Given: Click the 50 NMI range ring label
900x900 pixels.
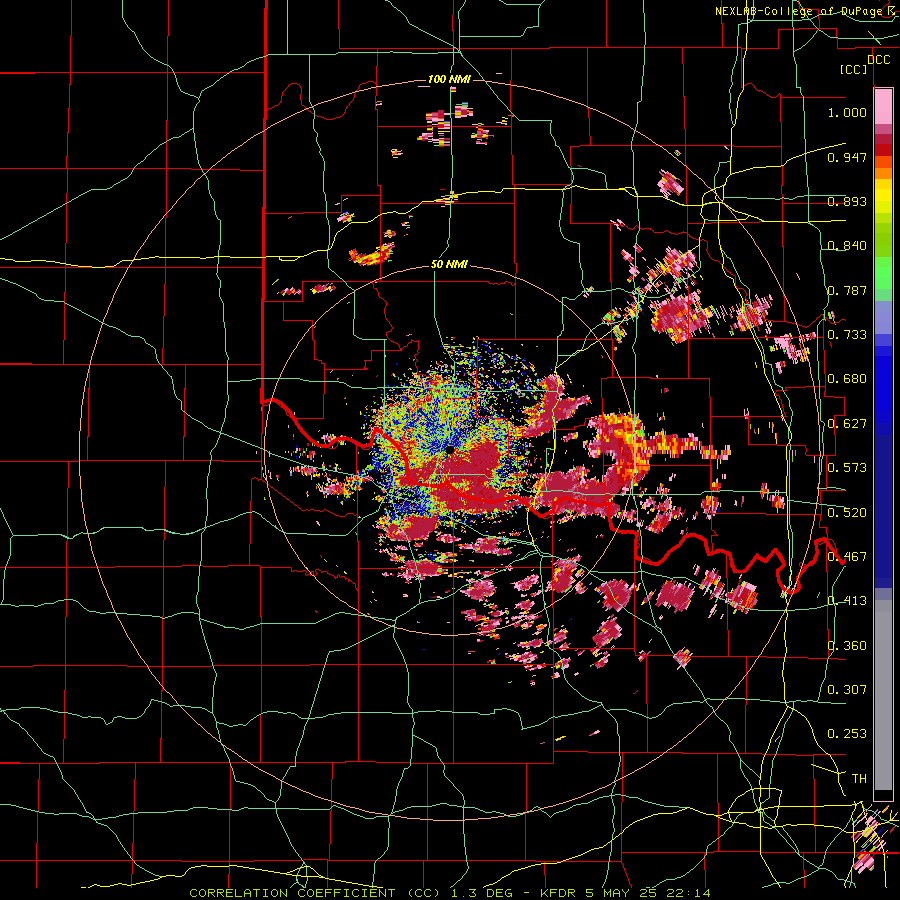Looking at the screenshot, I should coord(449,264).
